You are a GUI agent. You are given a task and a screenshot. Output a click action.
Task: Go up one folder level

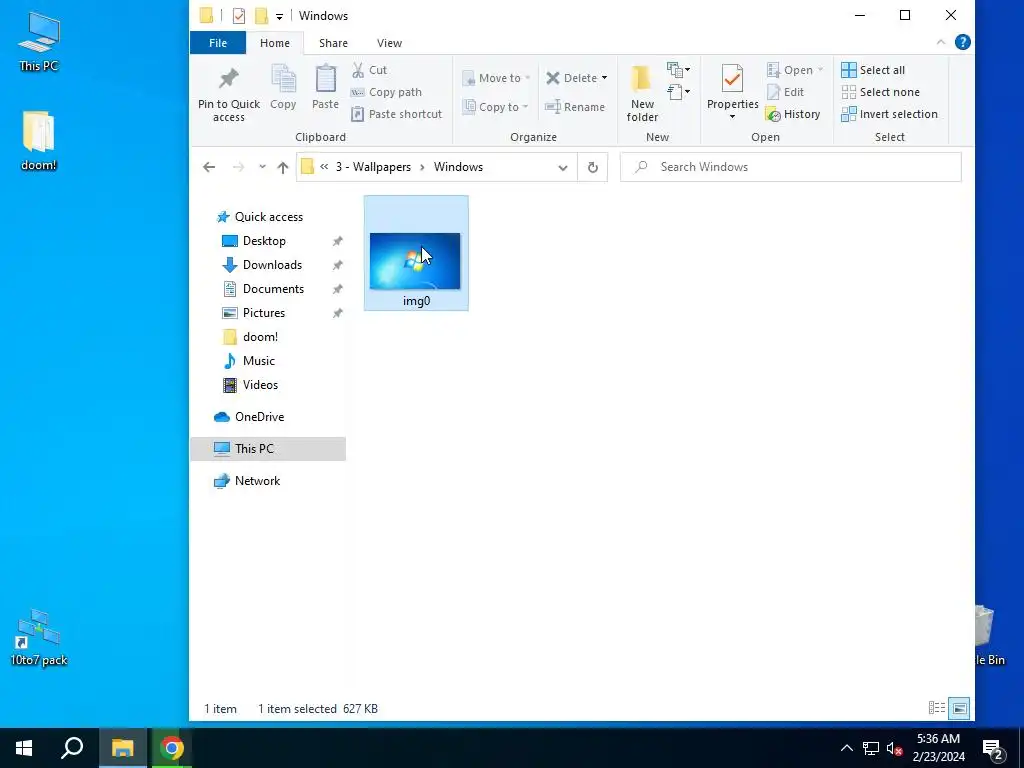[x=283, y=167]
